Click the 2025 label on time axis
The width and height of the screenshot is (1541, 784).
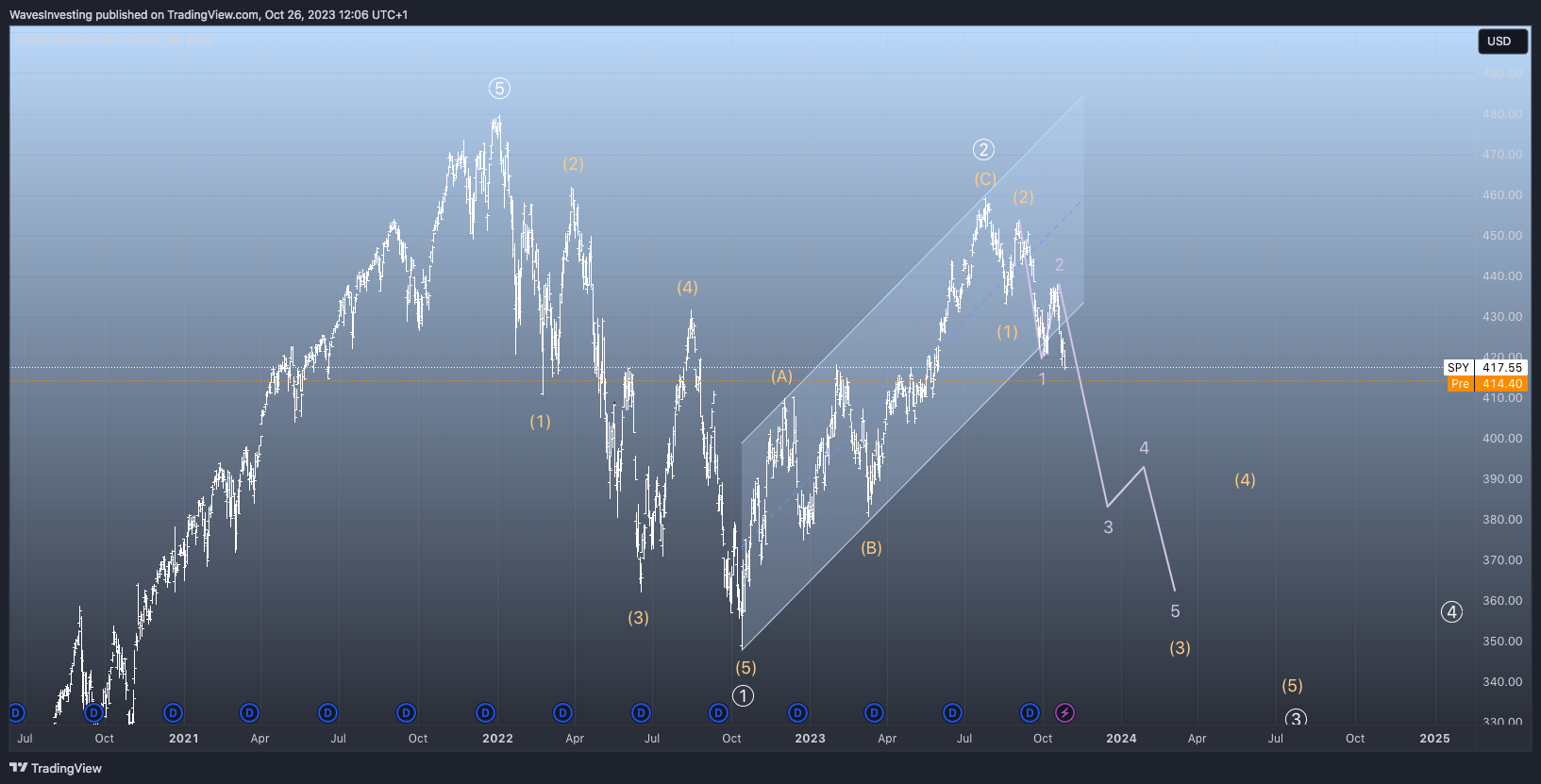pos(1434,739)
